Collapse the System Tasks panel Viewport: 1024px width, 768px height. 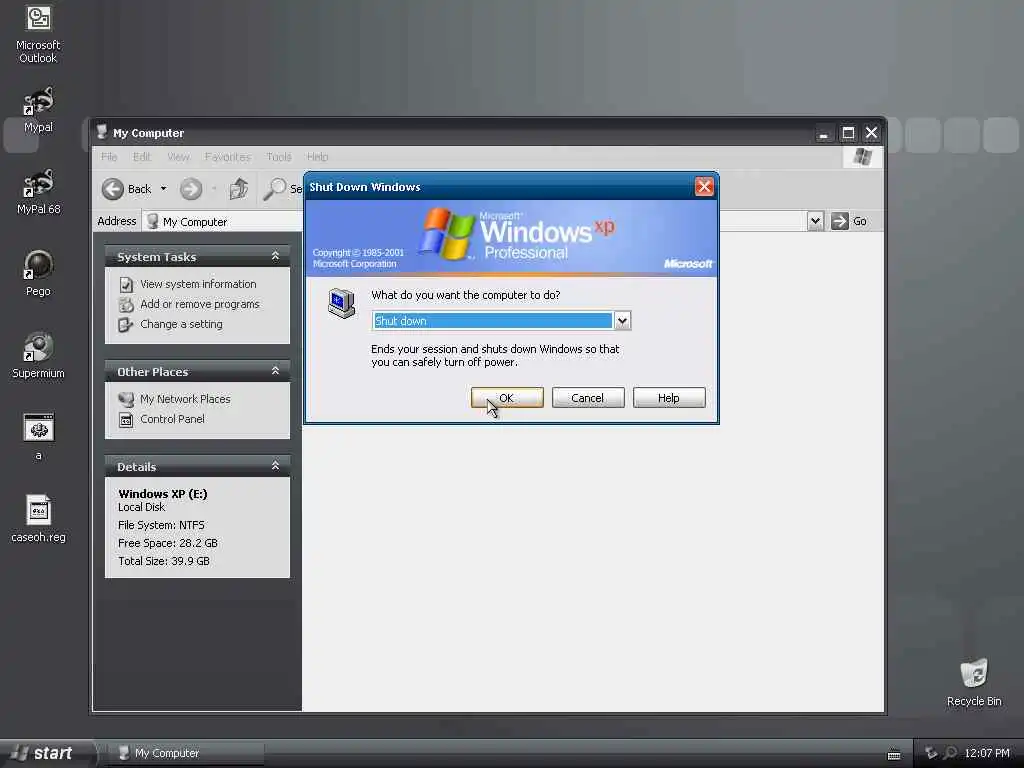[275, 256]
